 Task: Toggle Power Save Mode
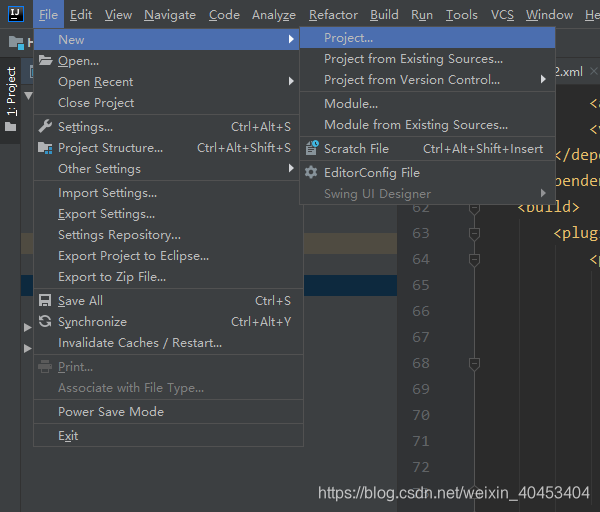pos(168,412)
